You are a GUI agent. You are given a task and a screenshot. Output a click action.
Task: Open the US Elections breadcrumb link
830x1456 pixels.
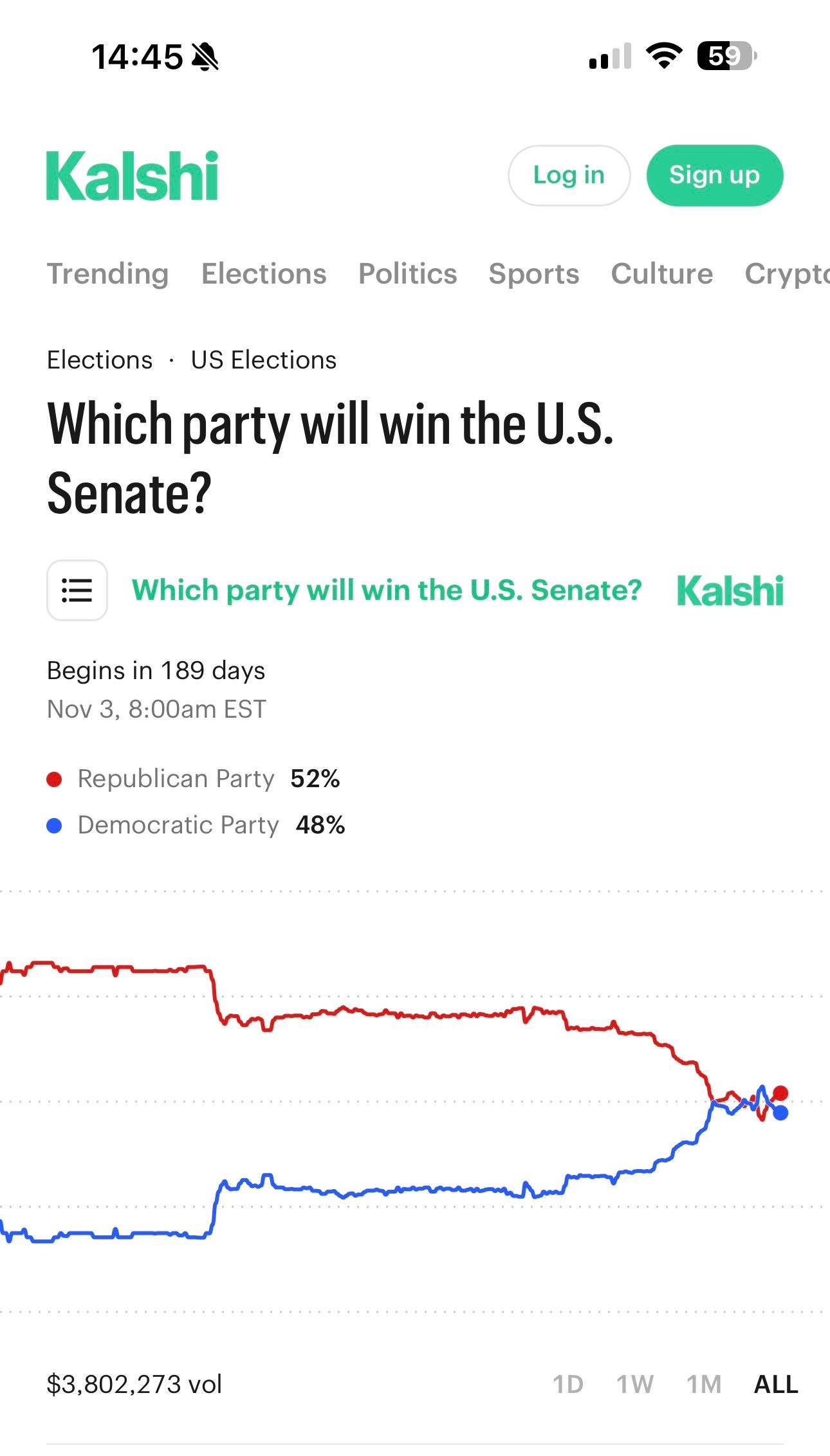[x=264, y=360]
